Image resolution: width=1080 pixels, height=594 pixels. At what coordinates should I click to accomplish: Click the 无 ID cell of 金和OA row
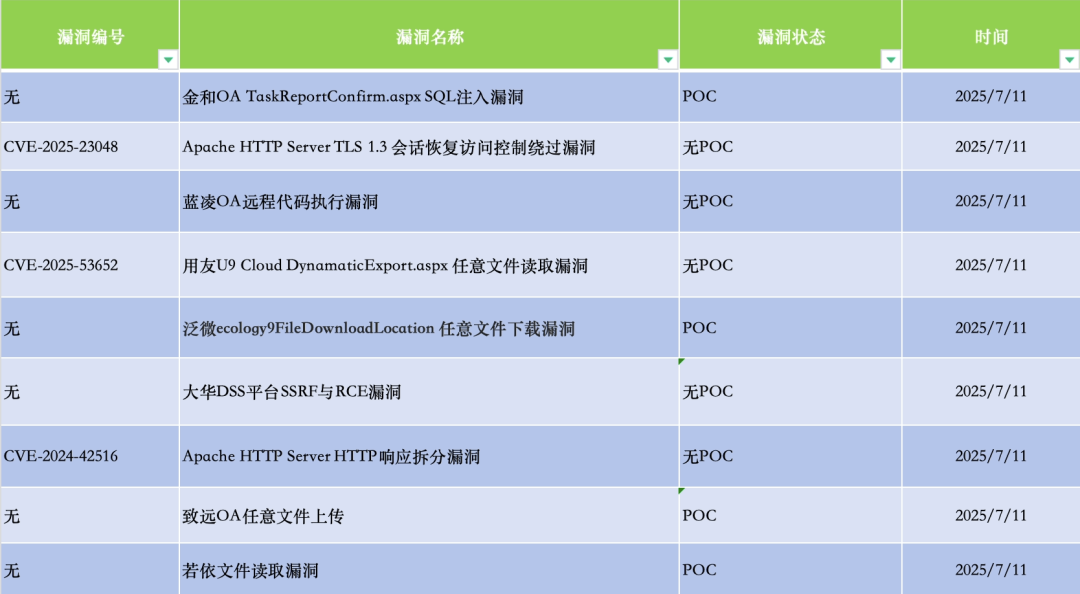[x=90, y=96]
